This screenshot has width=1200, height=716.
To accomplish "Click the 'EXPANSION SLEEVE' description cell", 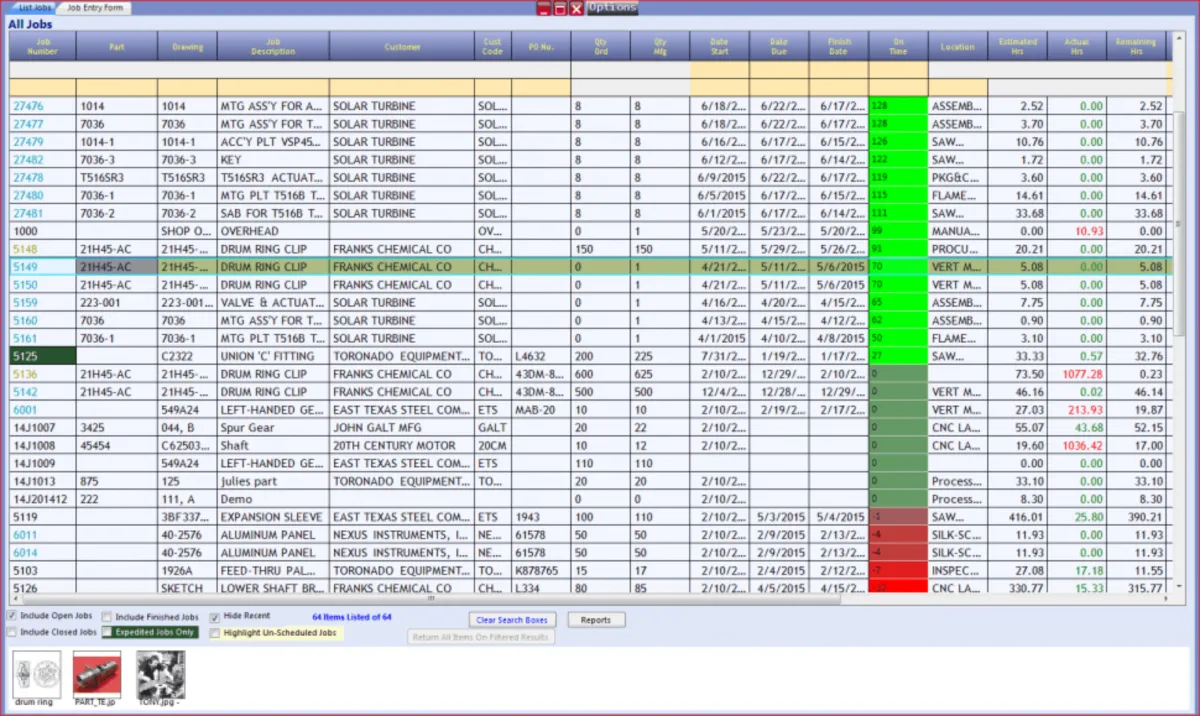I will 273,517.
